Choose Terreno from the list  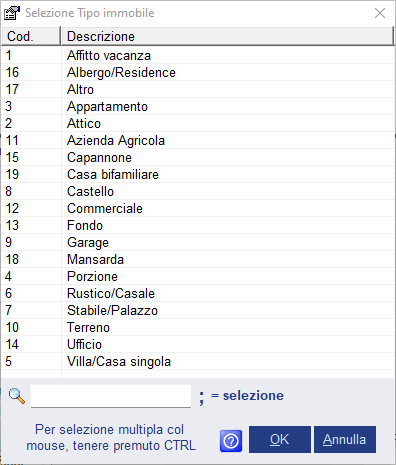click(x=198, y=327)
